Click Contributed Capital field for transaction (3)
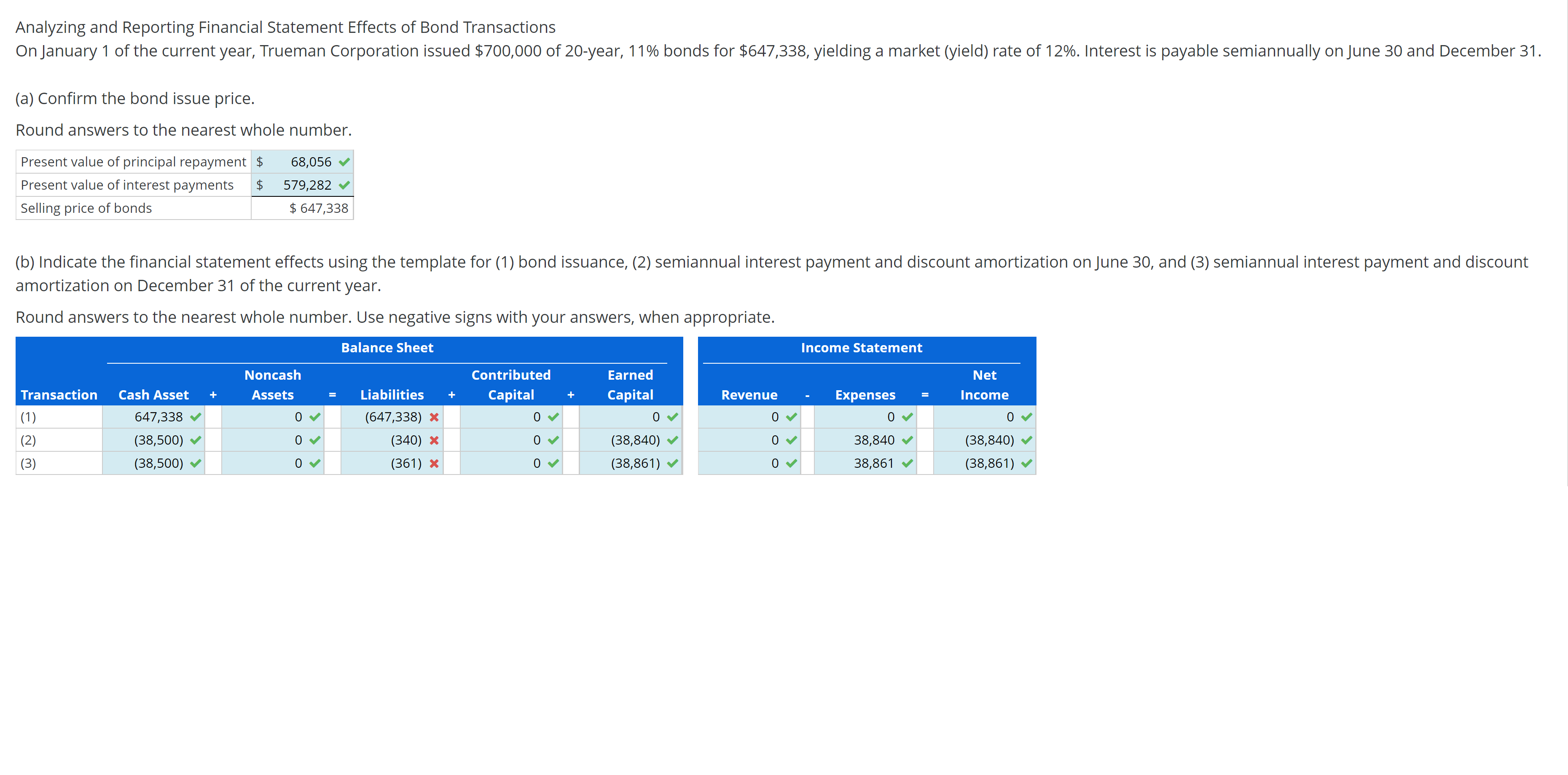The width and height of the screenshot is (1568, 775). click(511, 463)
